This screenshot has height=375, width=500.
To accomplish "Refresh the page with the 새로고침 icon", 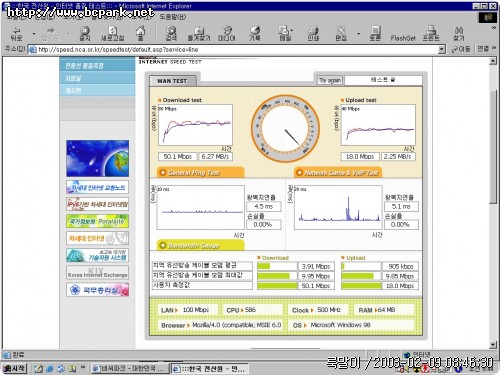I will tap(113, 34).
